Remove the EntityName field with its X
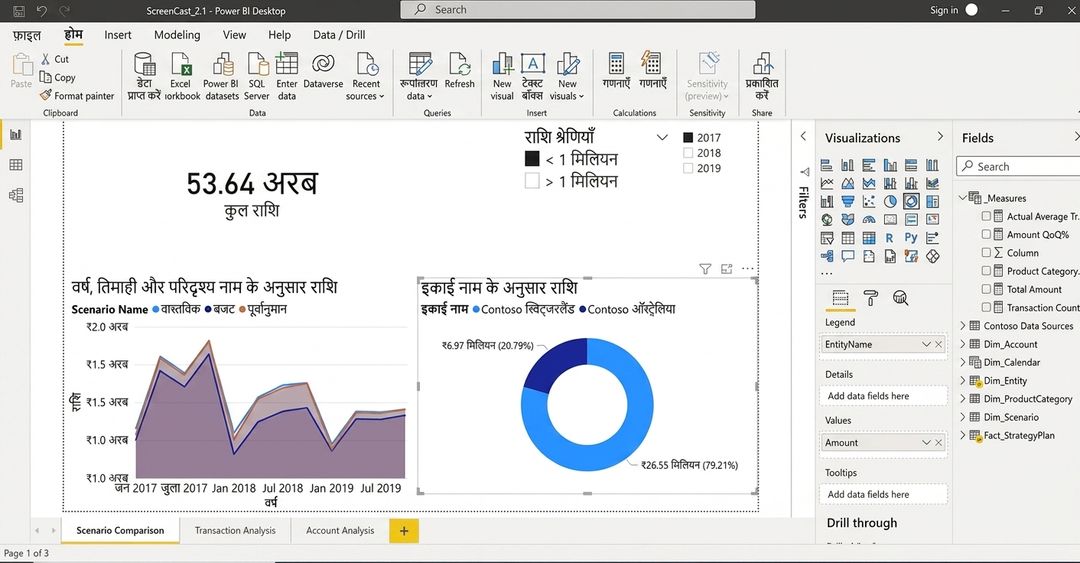The width and height of the screenshot is (1080, 563). tap(939, 344)
